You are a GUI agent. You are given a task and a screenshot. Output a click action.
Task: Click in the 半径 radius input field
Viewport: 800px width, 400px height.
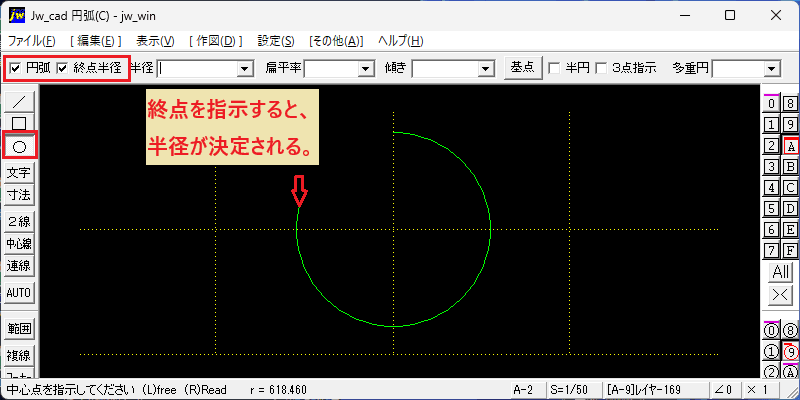click(x=198, y=68)
